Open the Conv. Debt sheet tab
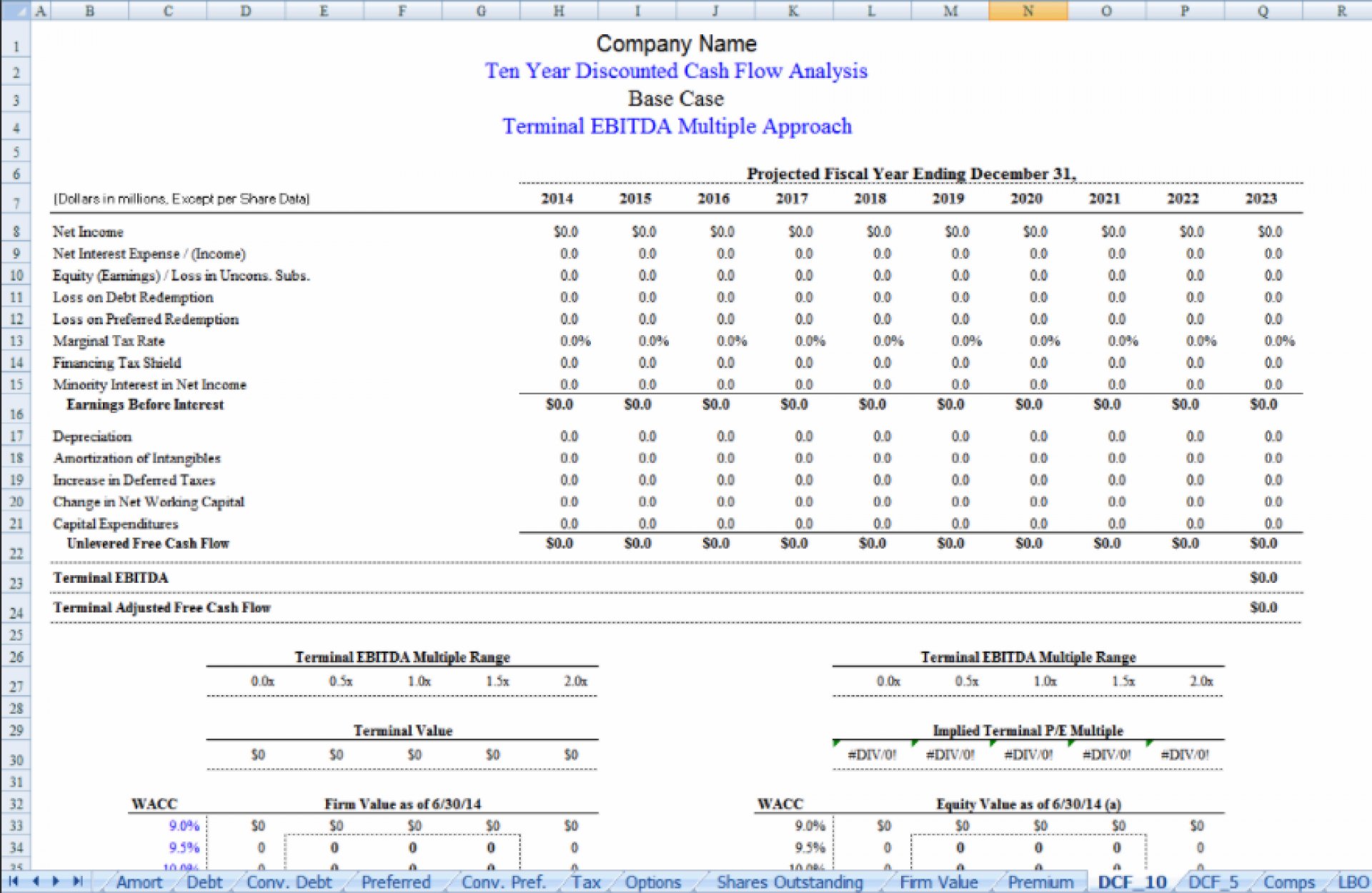1372x893 pixels. (x=289, y=882)
